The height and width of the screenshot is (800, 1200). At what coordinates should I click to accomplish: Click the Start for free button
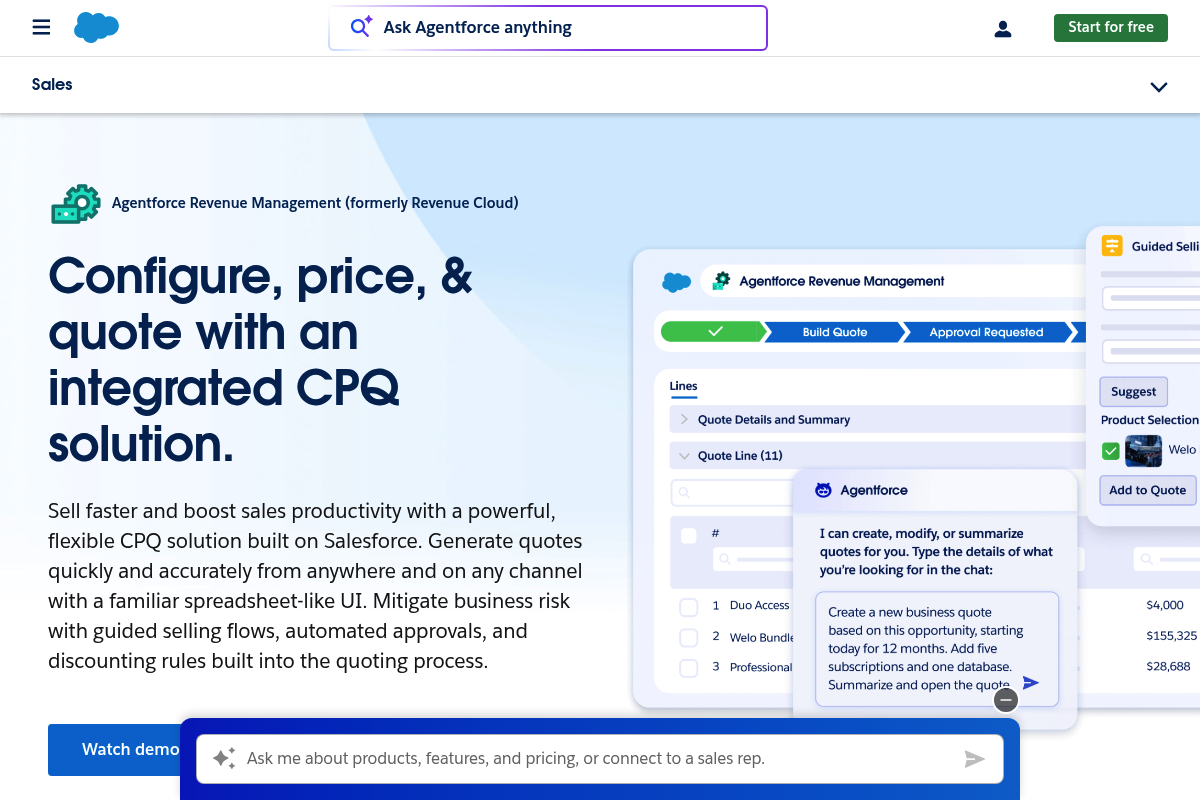[1110, 27]
